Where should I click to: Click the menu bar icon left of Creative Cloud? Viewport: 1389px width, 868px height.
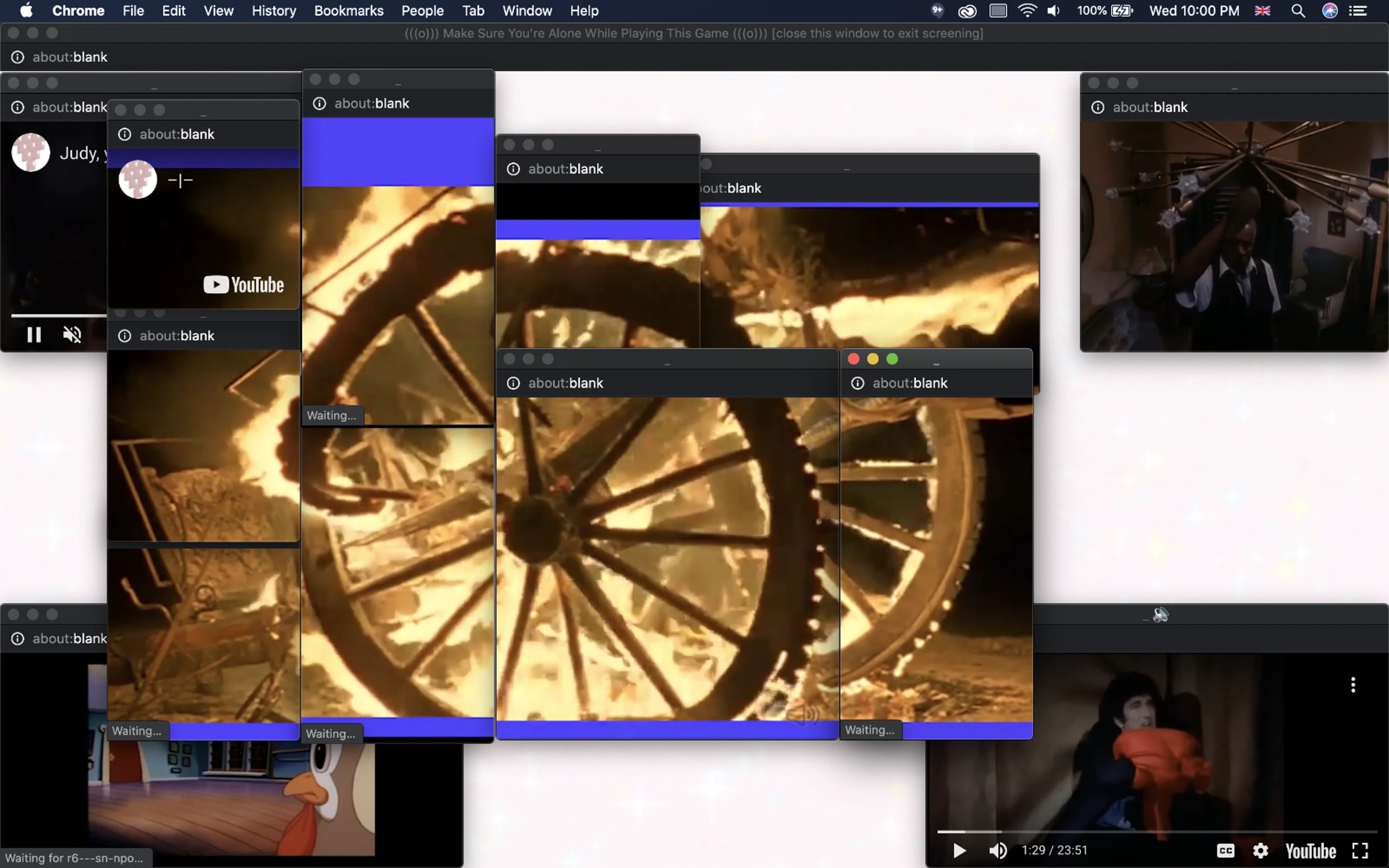point(937,10)
